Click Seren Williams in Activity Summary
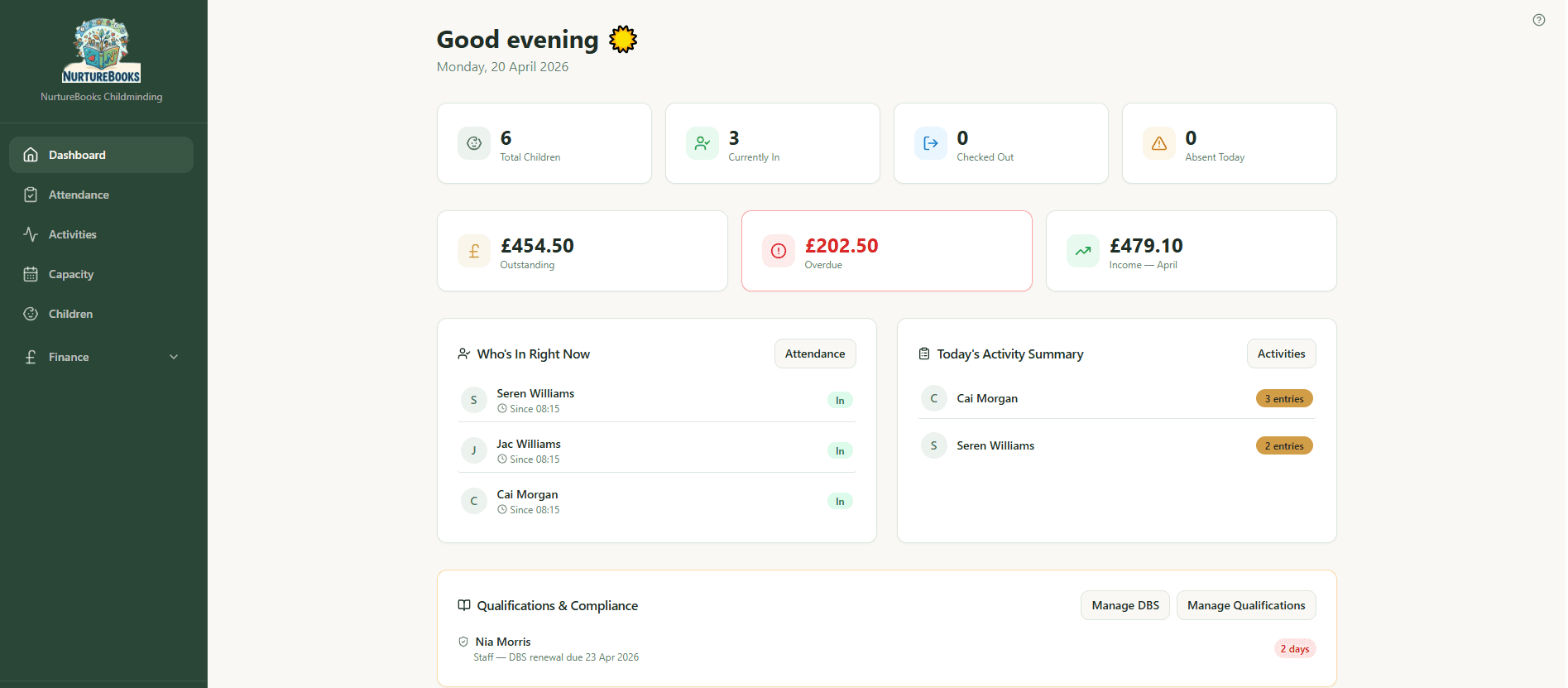Viewport: 1568px width, 688px height. [x=995, y=445]
